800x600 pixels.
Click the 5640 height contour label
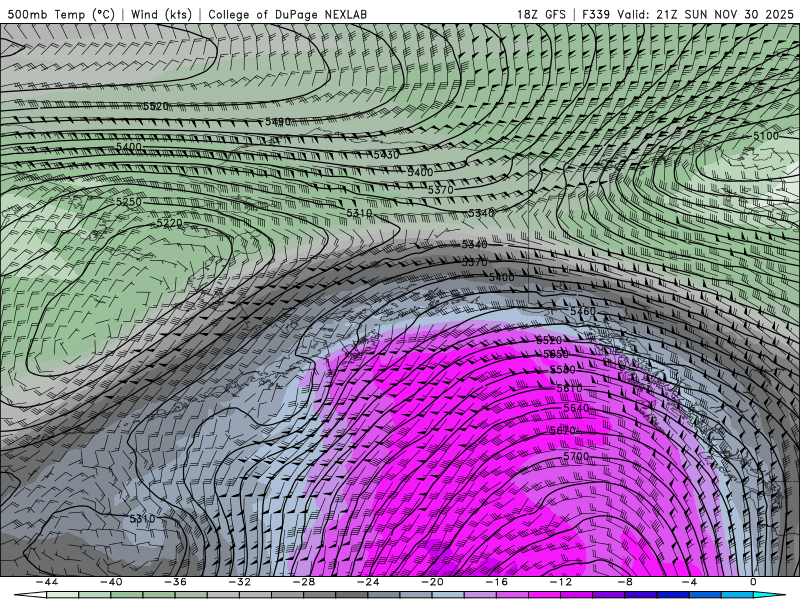[576, 408]
